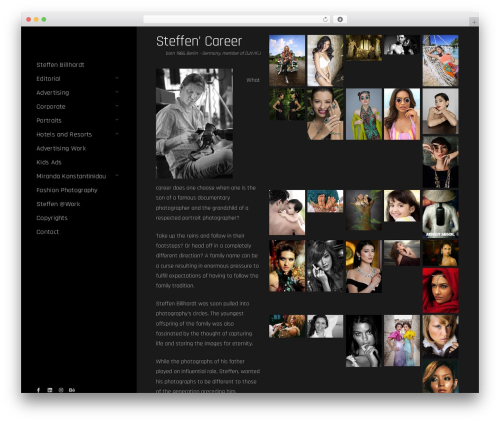Open thumbnail of two women in pastel dresses
Image resolution: width=500 pixels, height=423 pixels.
pyautogui.click(x=402, y=340)
